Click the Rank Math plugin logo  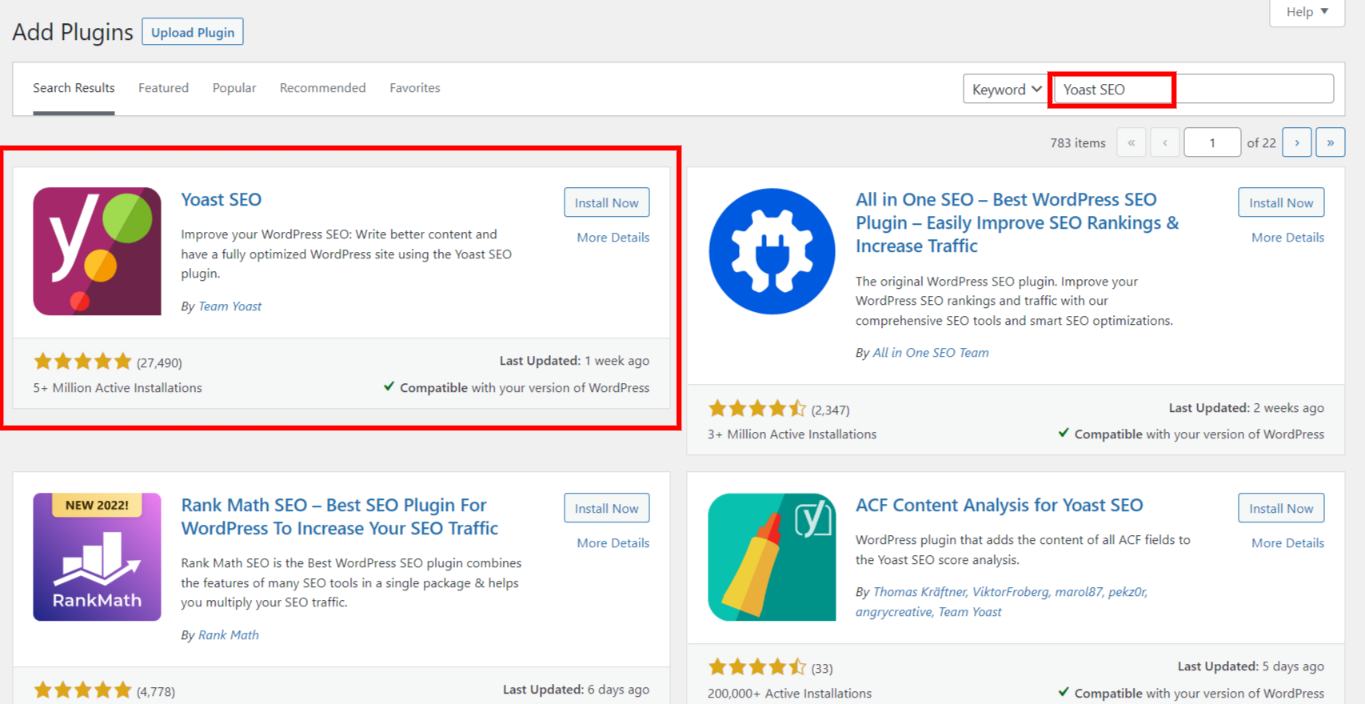click(x=97, y=557)
